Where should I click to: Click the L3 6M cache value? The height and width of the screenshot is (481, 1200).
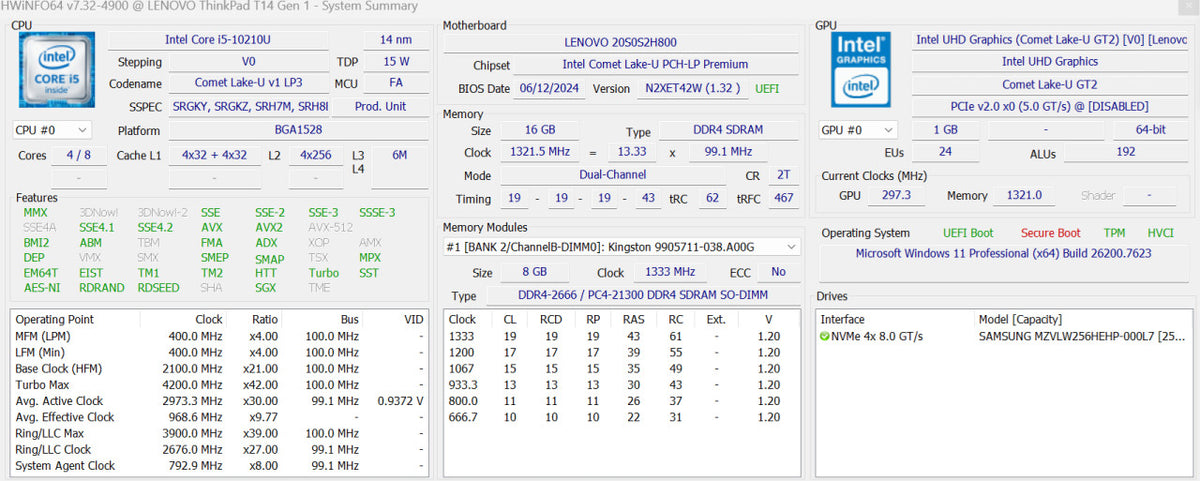(x=399, y=156)
